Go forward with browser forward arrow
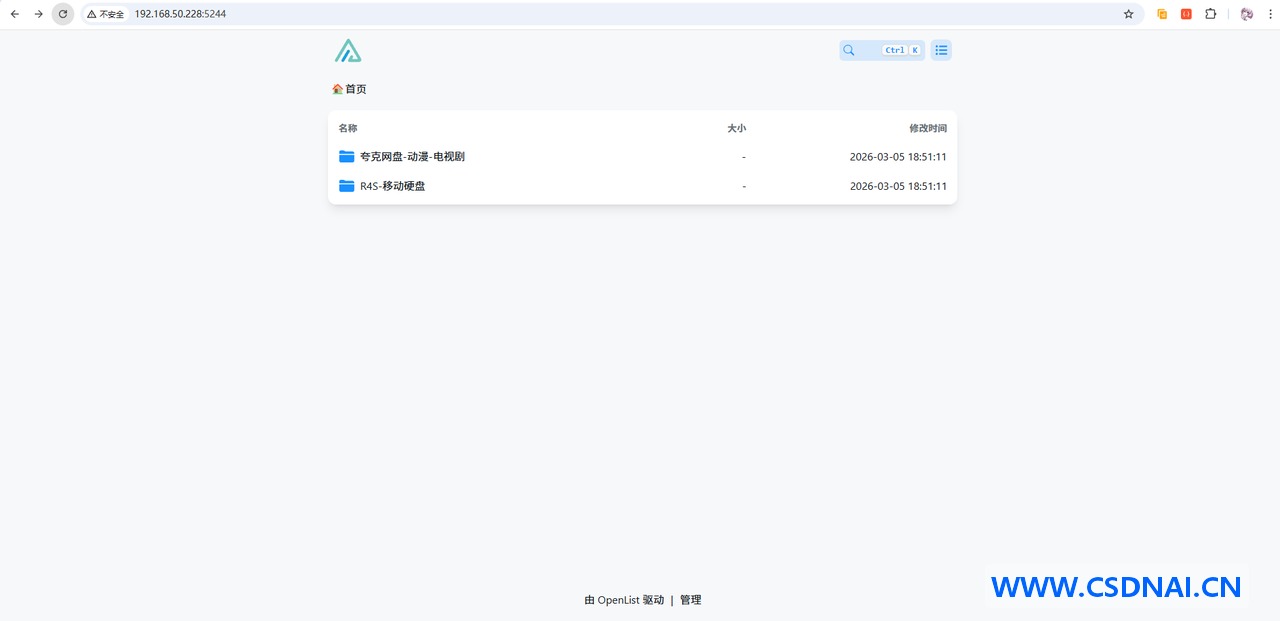The width and height of the screenshot is (1280, 621). tap(38, 14)
